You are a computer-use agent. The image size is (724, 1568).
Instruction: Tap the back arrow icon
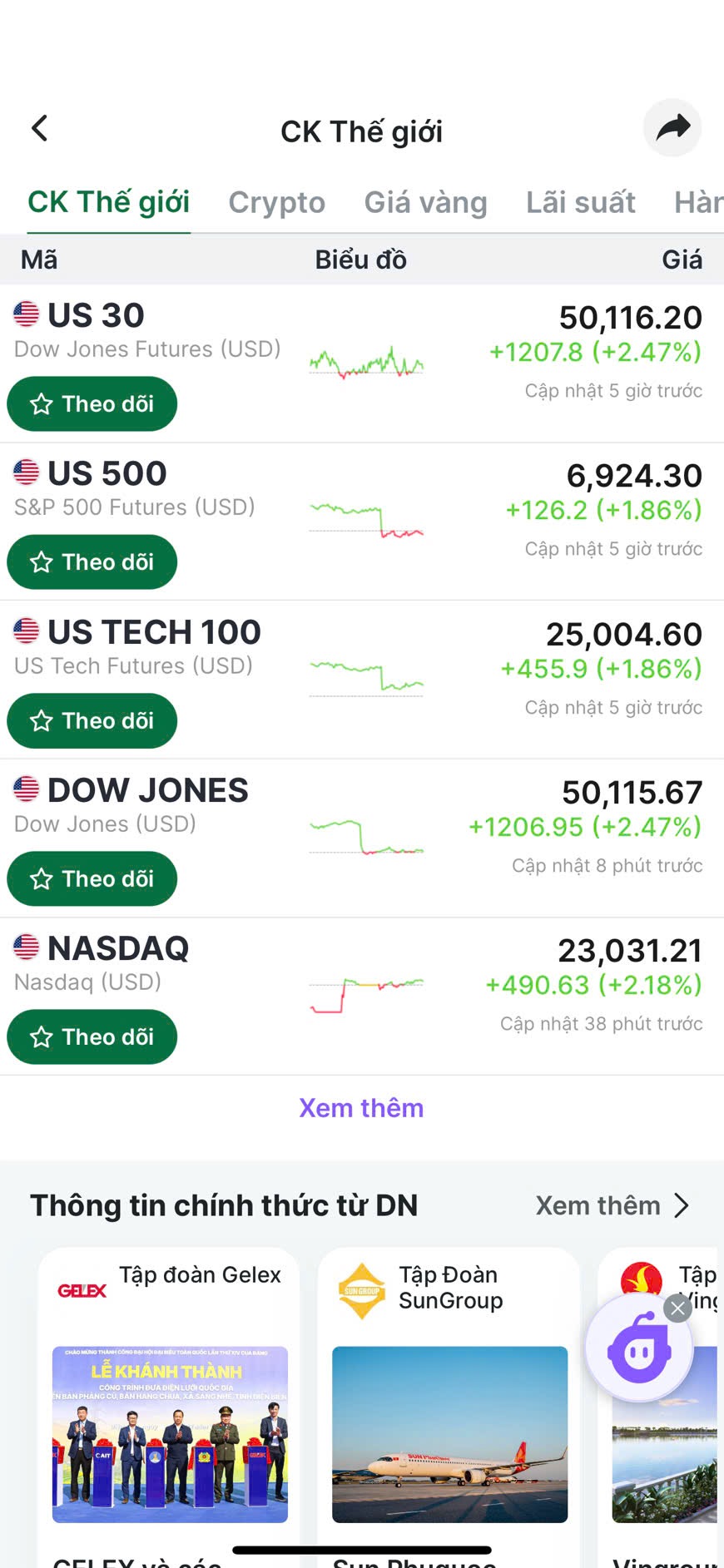(x=39, y=129)
